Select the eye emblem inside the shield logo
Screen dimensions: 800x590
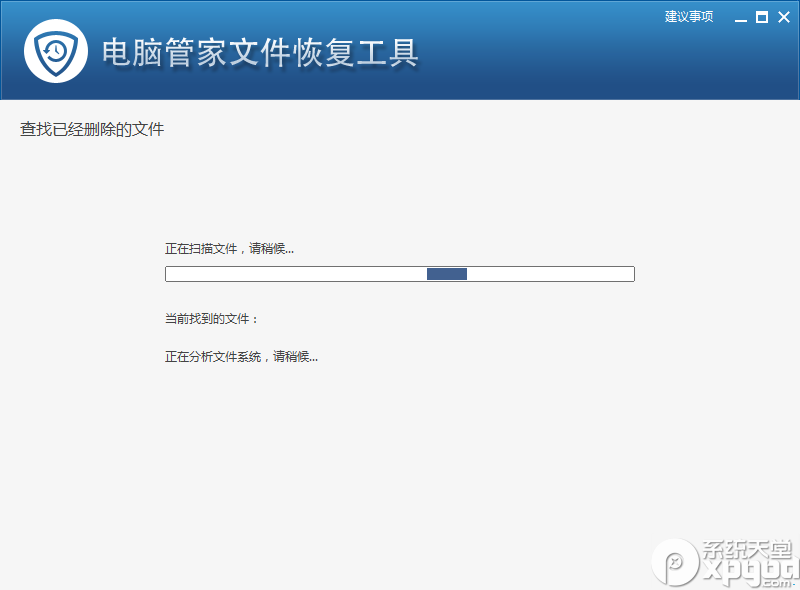point(55,48)
